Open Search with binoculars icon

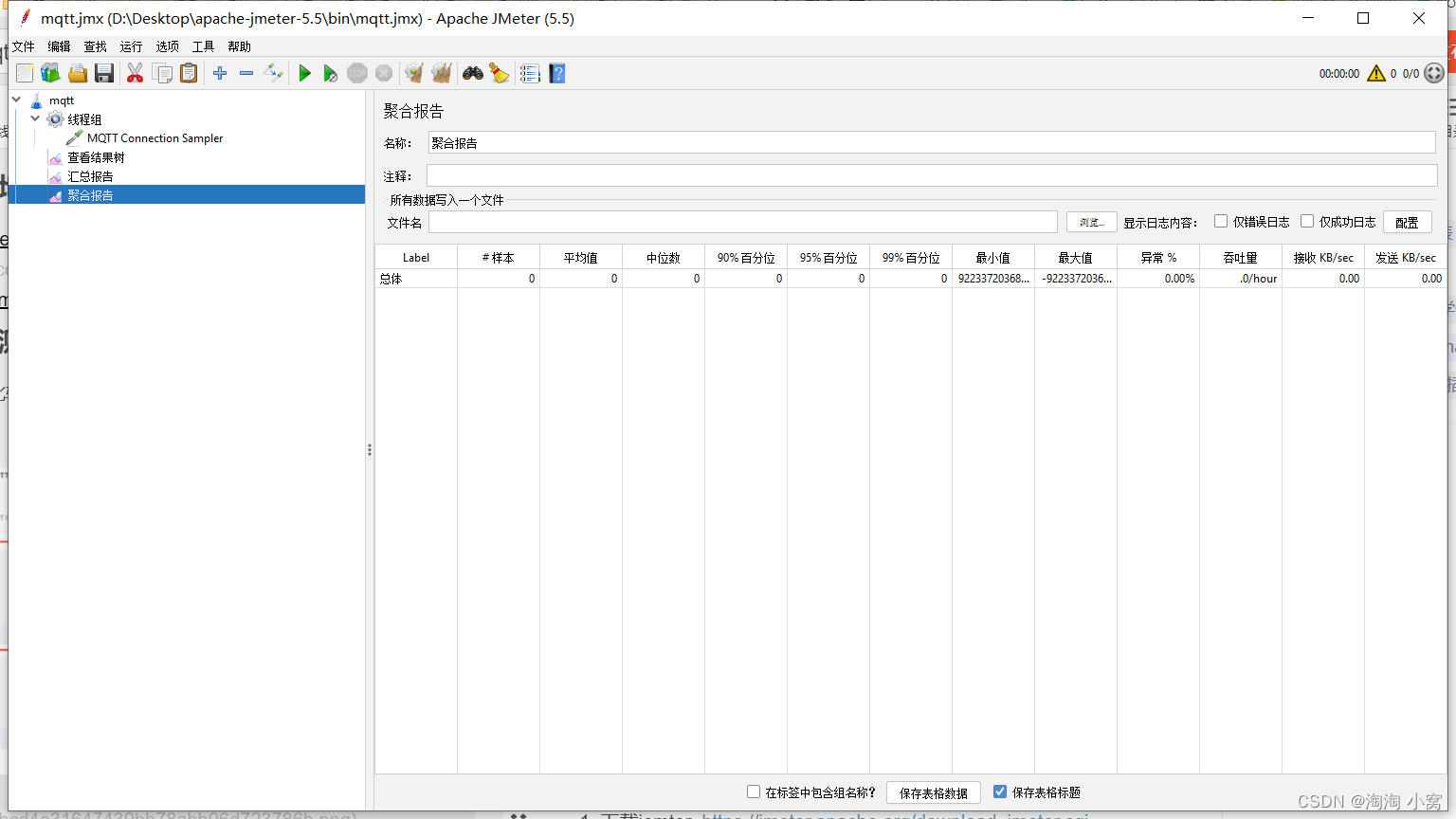(x=473, y=73)
